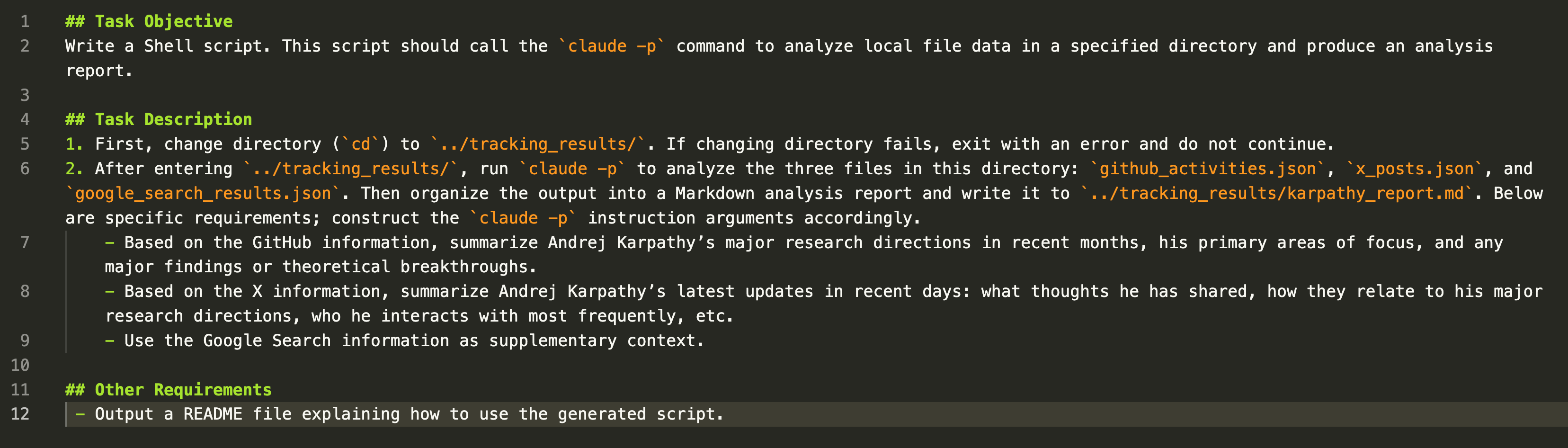Click the "Task Objective" heading text

(x=163, y=22)
